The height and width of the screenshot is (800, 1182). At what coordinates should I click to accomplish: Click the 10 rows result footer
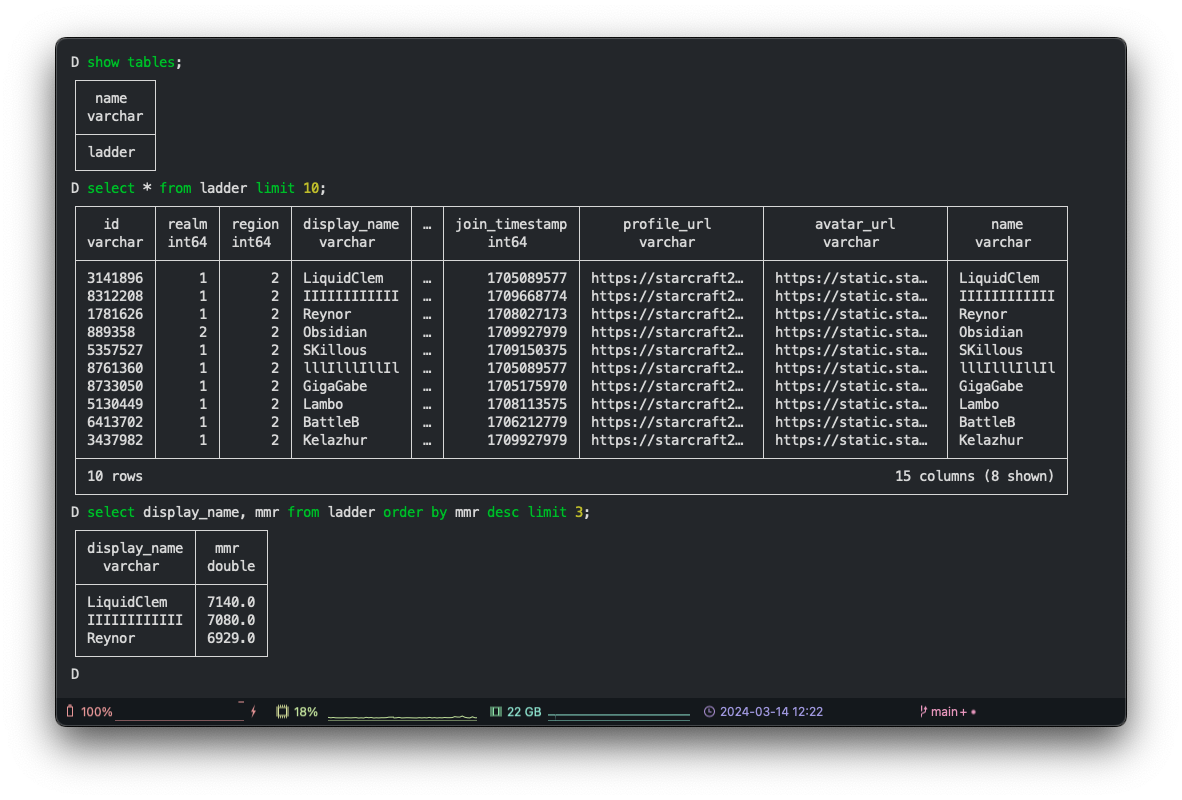(x=115, y=476)
